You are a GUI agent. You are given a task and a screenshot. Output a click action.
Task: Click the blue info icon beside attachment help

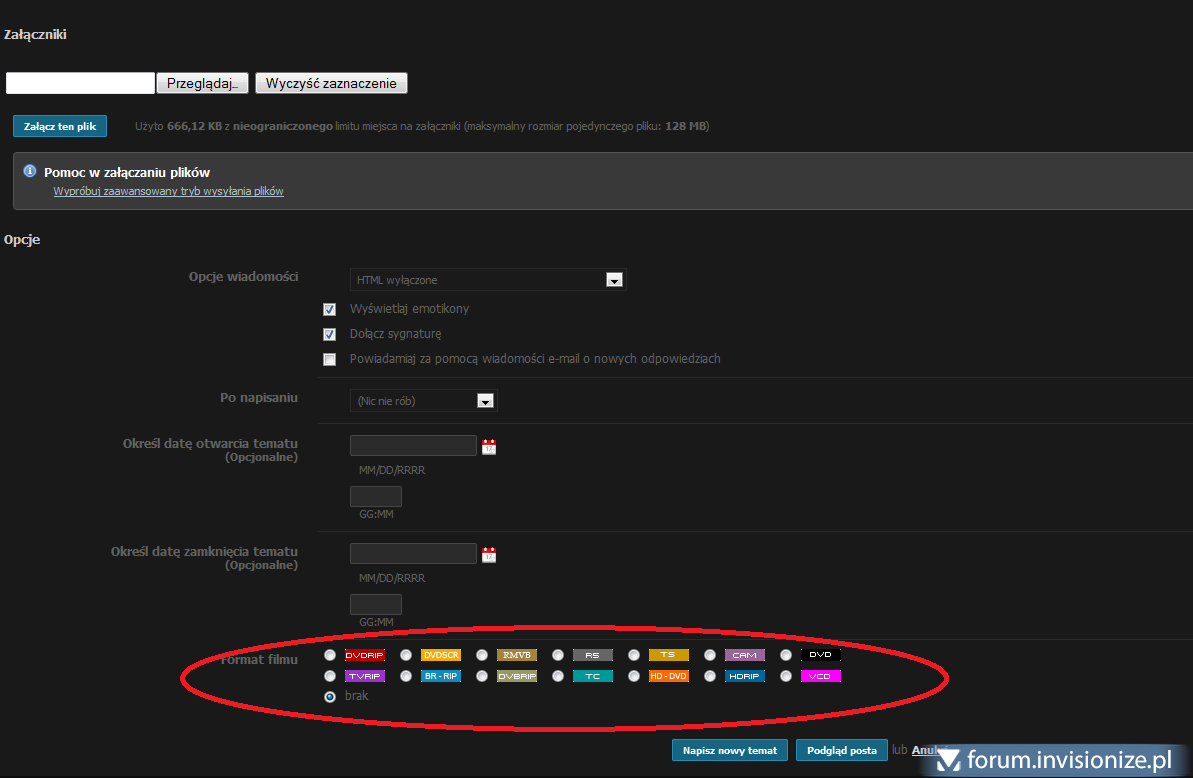(30, 171)
